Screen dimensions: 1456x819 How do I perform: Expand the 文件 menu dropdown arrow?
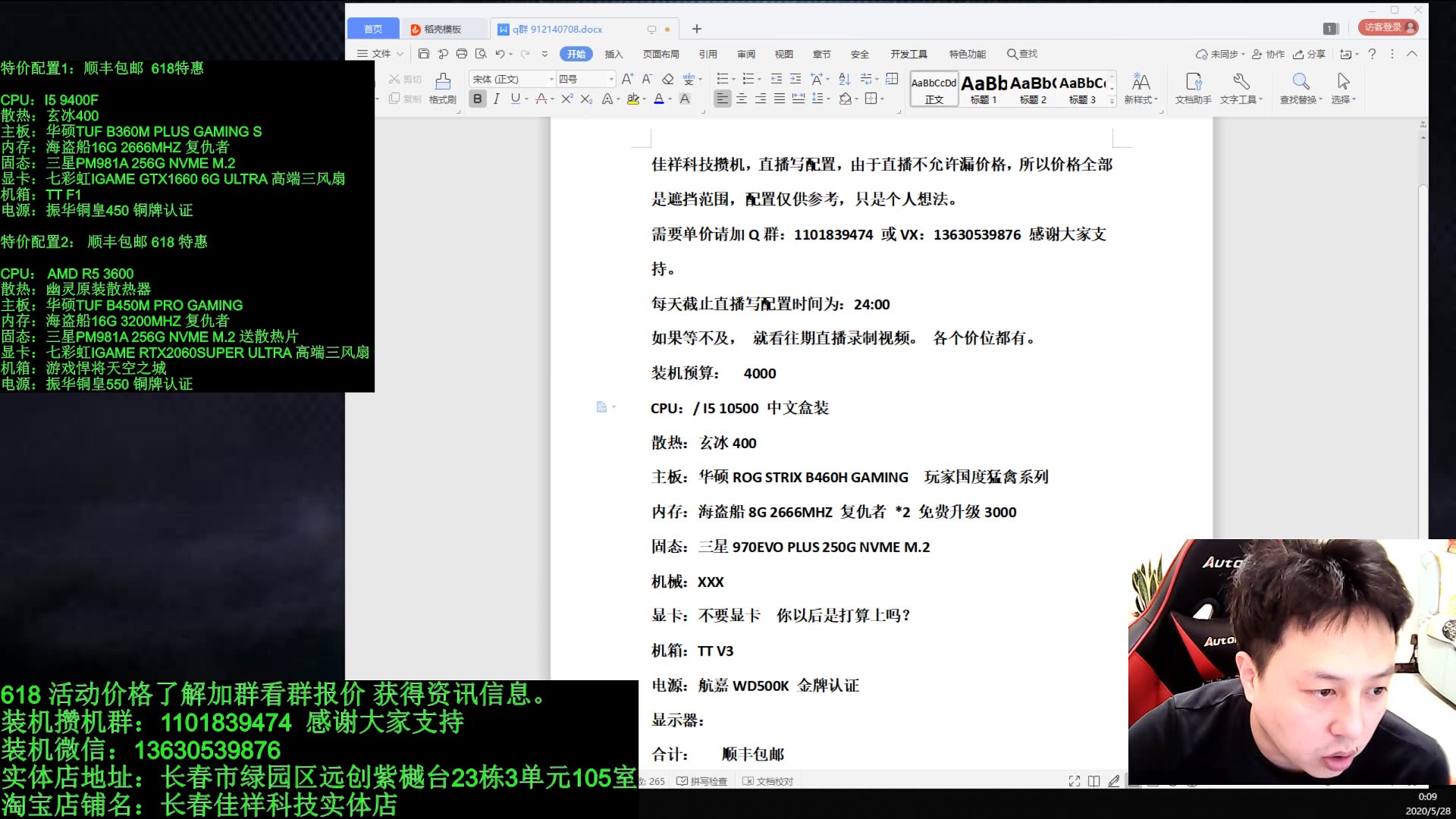pos(400,54)
